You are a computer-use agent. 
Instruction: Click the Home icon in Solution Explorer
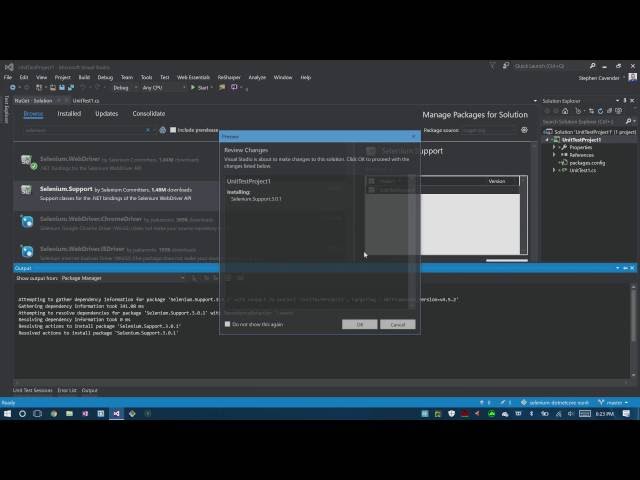tap(565, 111)
